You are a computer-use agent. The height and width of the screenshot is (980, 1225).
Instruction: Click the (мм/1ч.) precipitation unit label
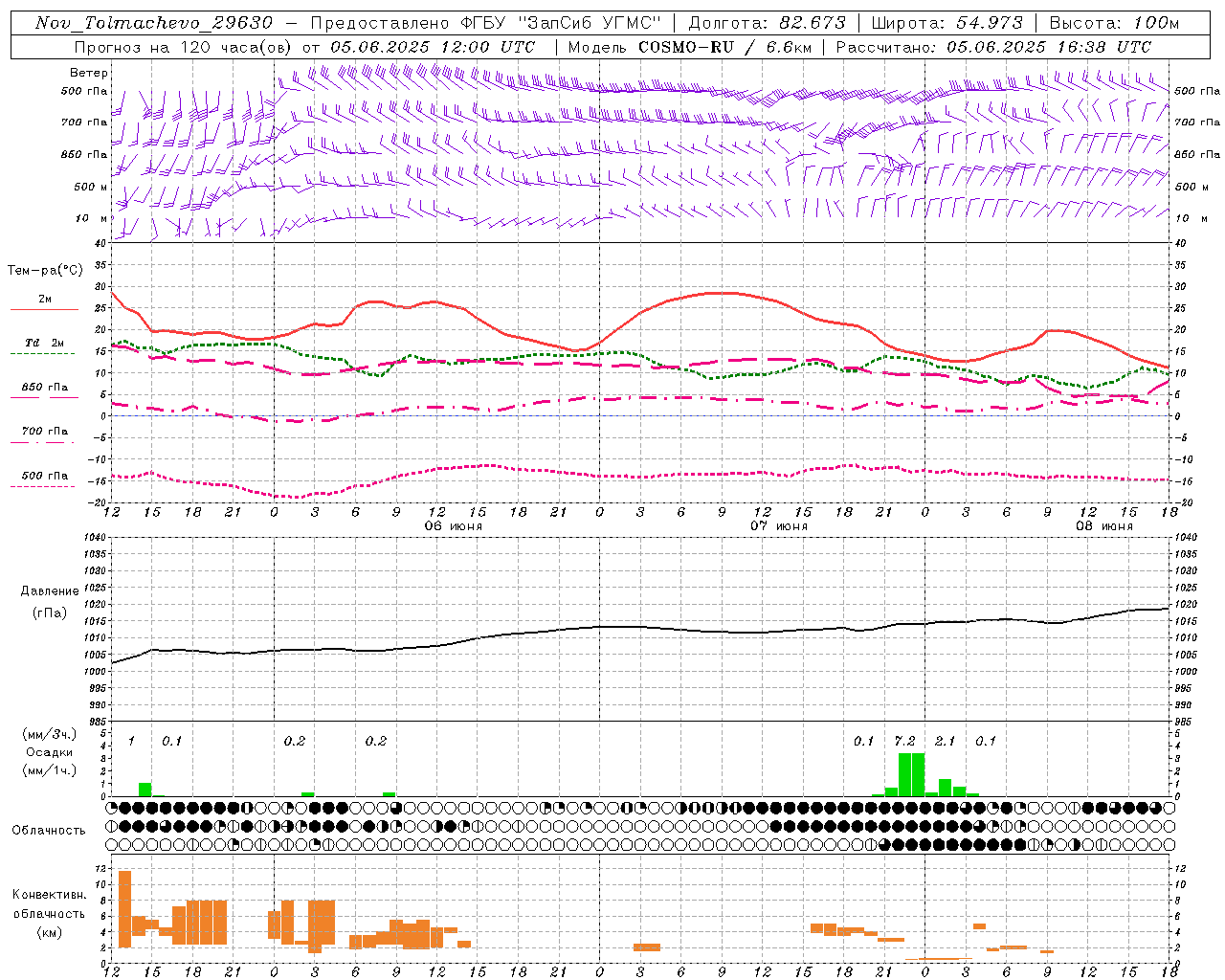coord(48,770)
